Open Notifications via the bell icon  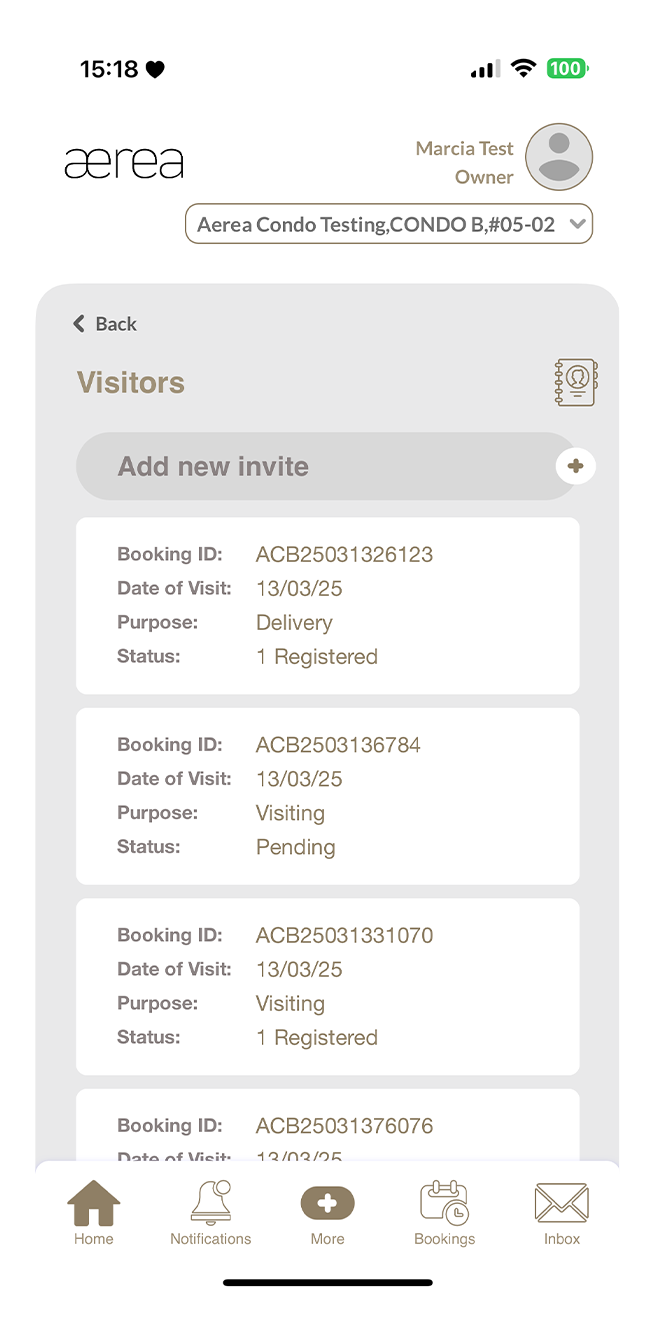click(210, 1205)
